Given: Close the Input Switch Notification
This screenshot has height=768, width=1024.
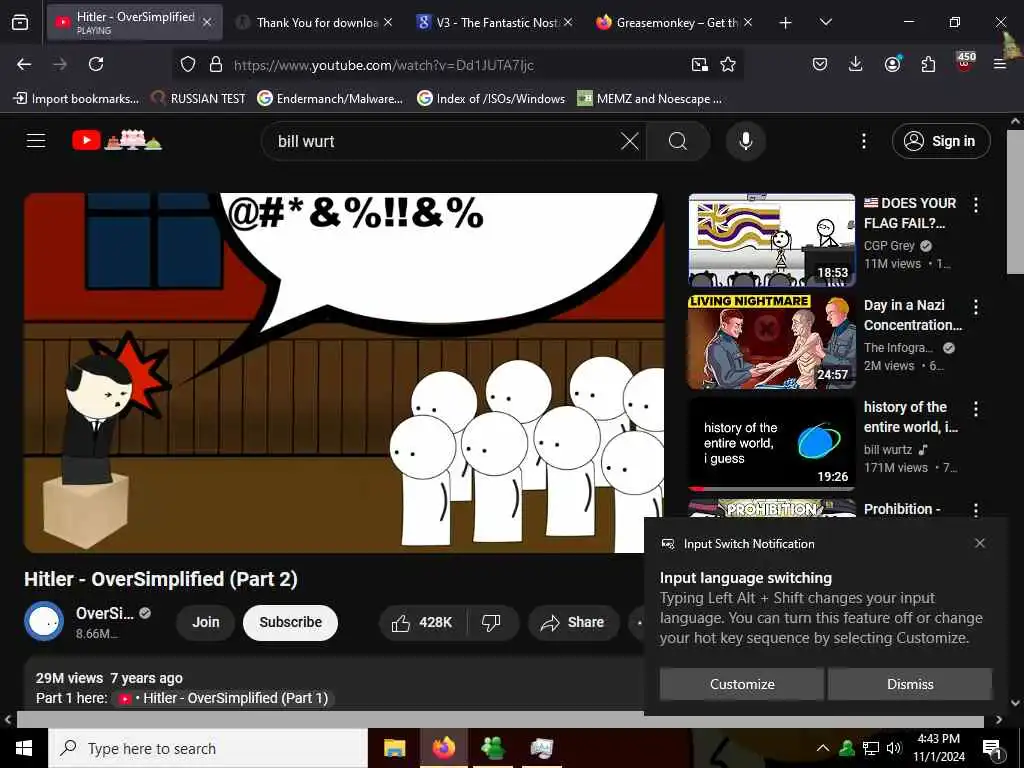Looking at the screenshot, I should click(x=980, y=543).
